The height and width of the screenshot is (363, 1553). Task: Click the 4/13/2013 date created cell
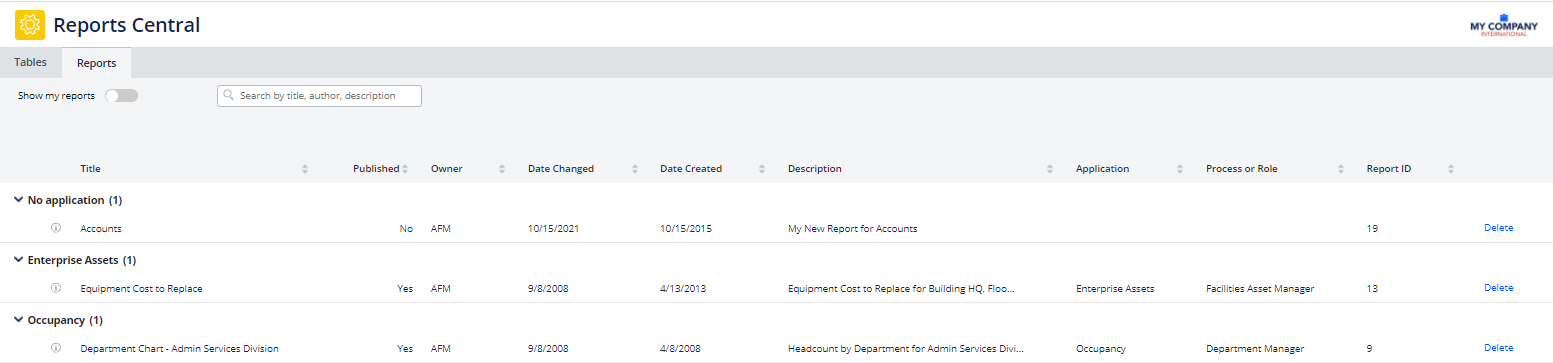pos(682,289)
